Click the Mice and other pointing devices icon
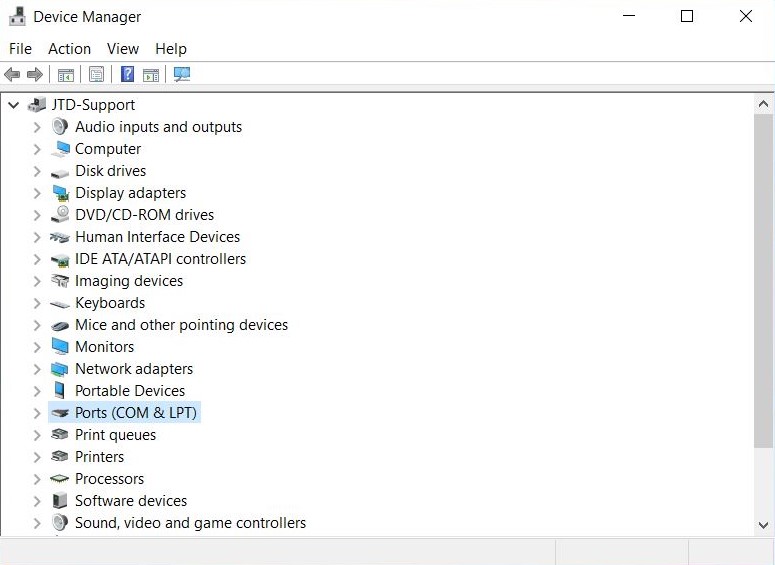 point(60,325)
